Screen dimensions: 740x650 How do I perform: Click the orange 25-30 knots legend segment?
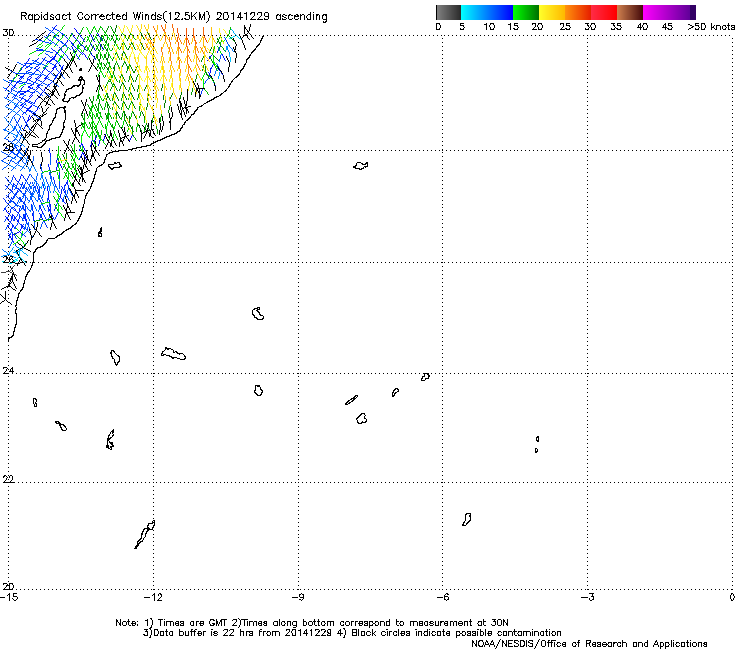click(578, 12)
